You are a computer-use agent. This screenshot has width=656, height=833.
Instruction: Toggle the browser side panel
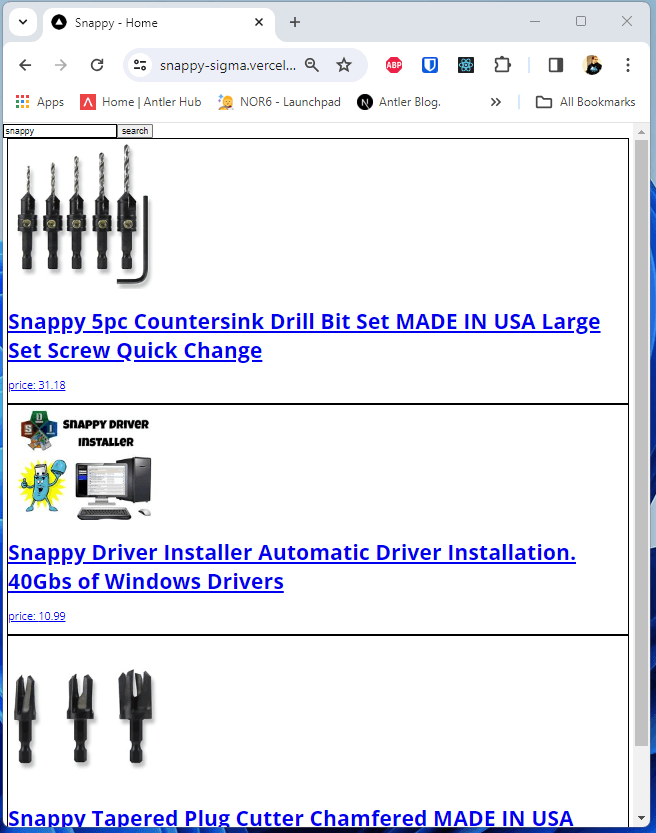coord(556,65)
